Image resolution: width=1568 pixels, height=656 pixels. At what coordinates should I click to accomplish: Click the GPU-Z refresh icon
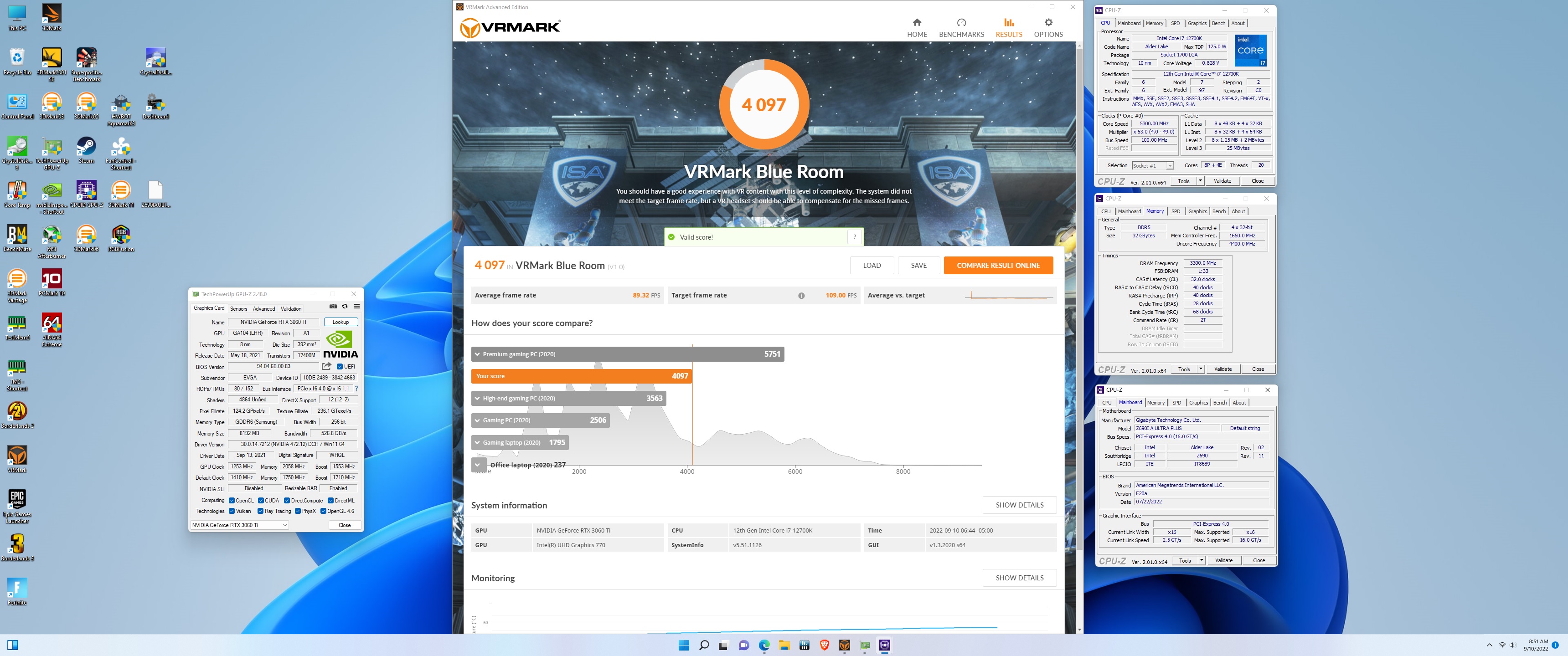click(x=345, y=306)
